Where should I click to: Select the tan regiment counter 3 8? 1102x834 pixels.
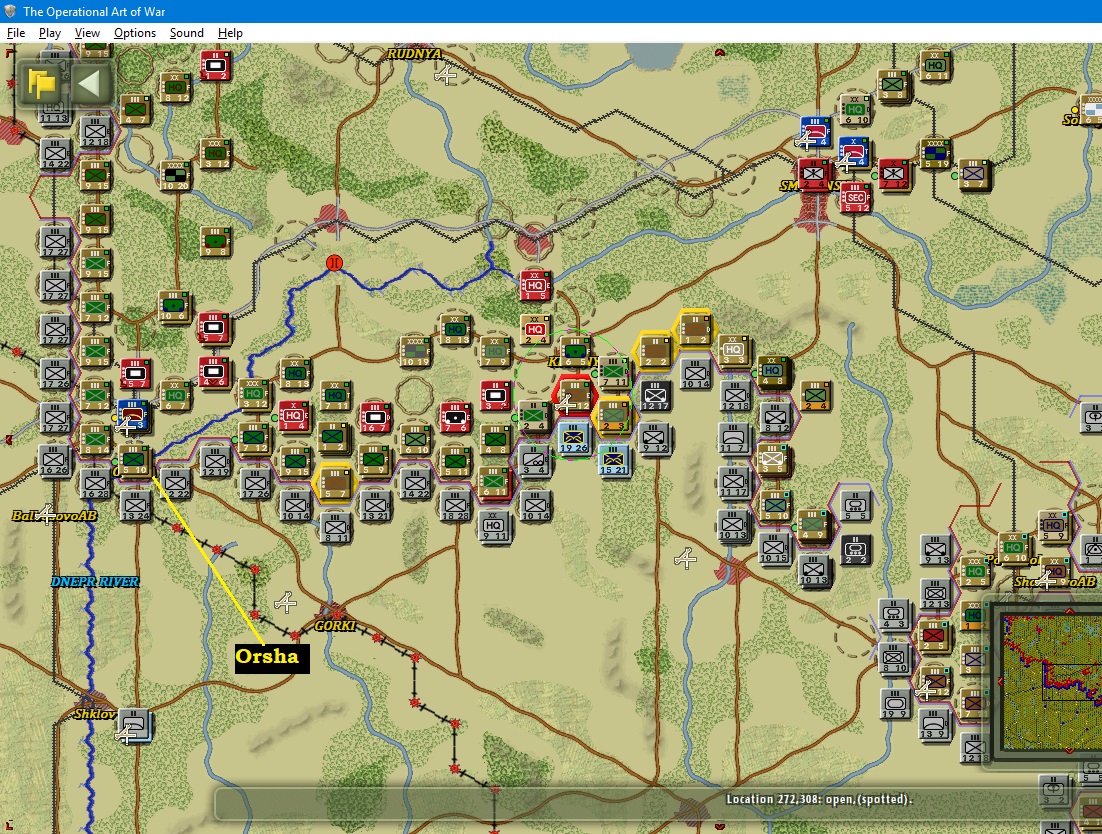click(x=893, y=86)
